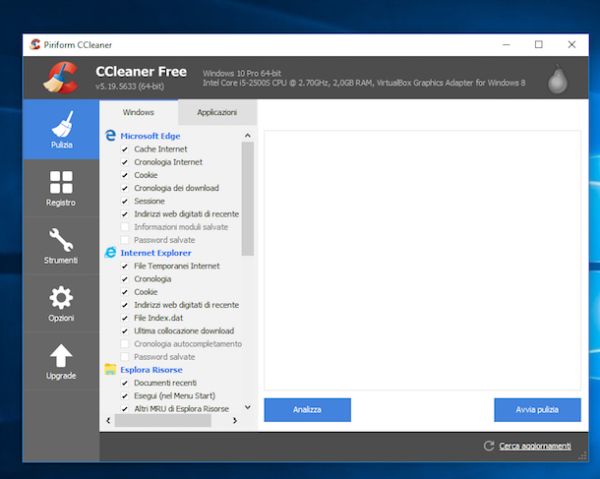Click the Avvia pulizia button

[537, 410]
